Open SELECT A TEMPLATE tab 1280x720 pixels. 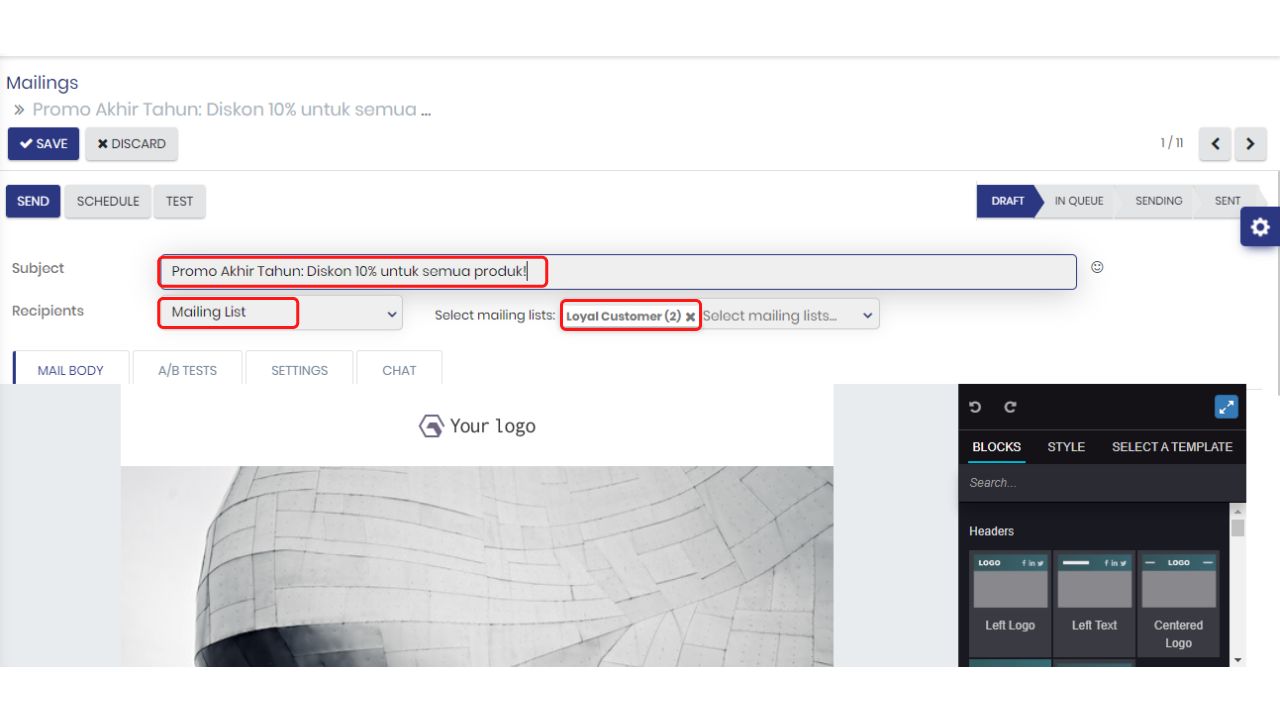pos(1172,447)
